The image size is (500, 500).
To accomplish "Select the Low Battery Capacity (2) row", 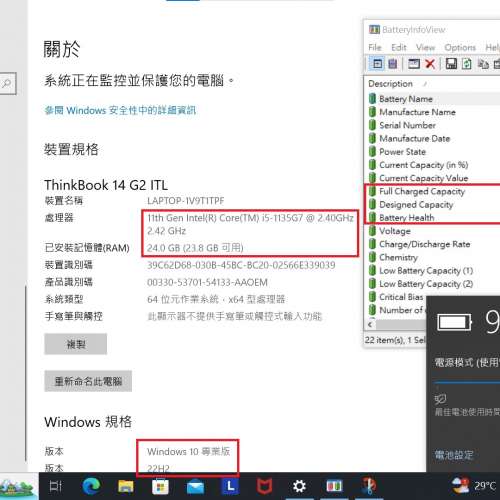I will tap(433, 284).
